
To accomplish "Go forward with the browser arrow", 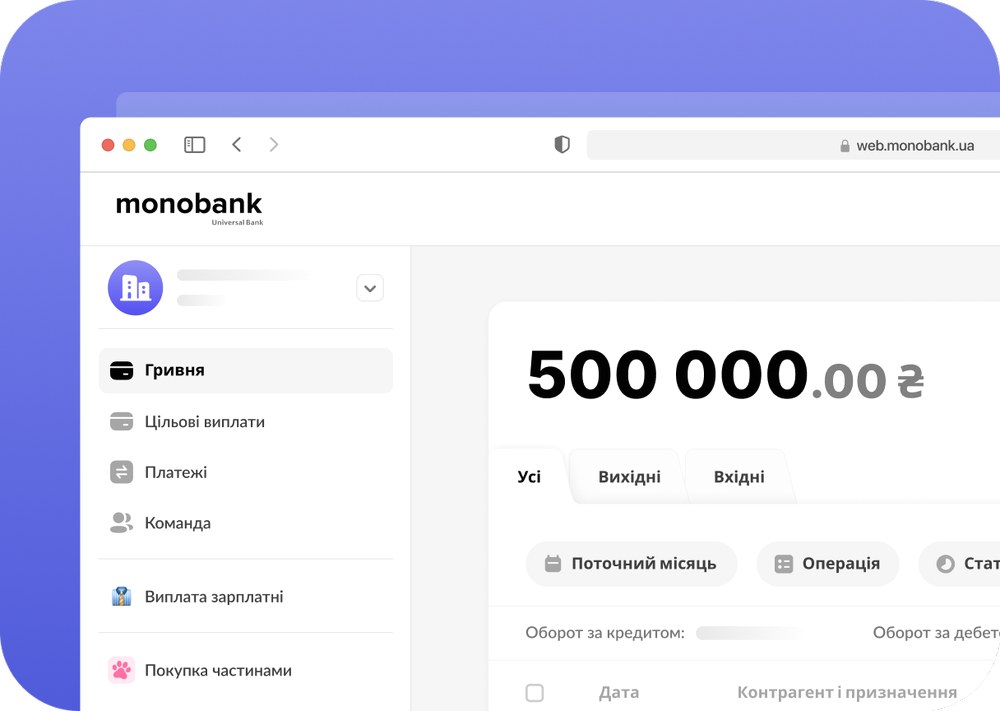I will (274, 145).
